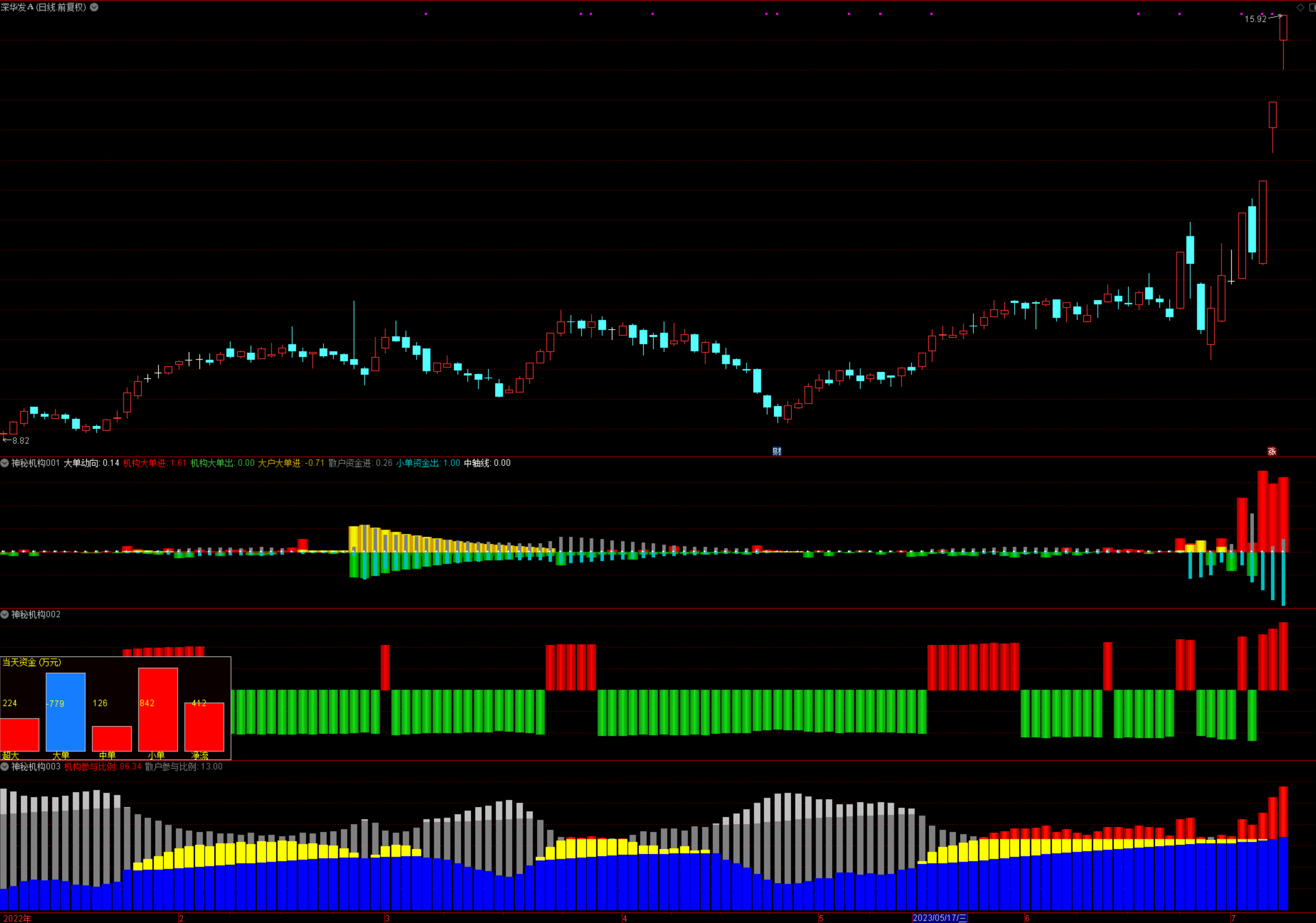Expand the 神秘机构002 indicator menu arrow
Image resolution: width=1316 pixels, height=923 pixels.
point(5,614)
